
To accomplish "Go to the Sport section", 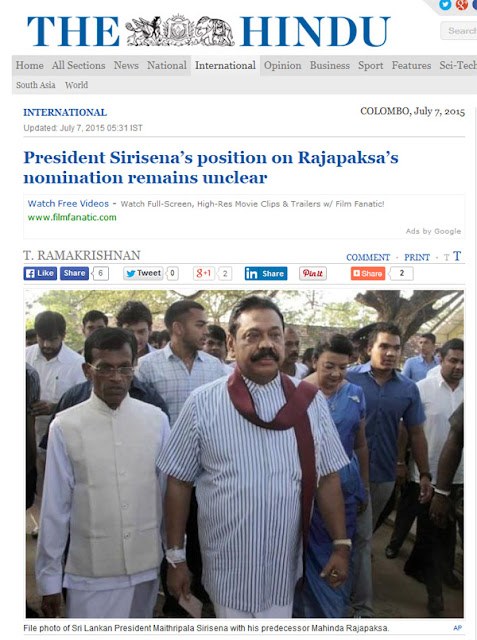I will tap(371, 65).
